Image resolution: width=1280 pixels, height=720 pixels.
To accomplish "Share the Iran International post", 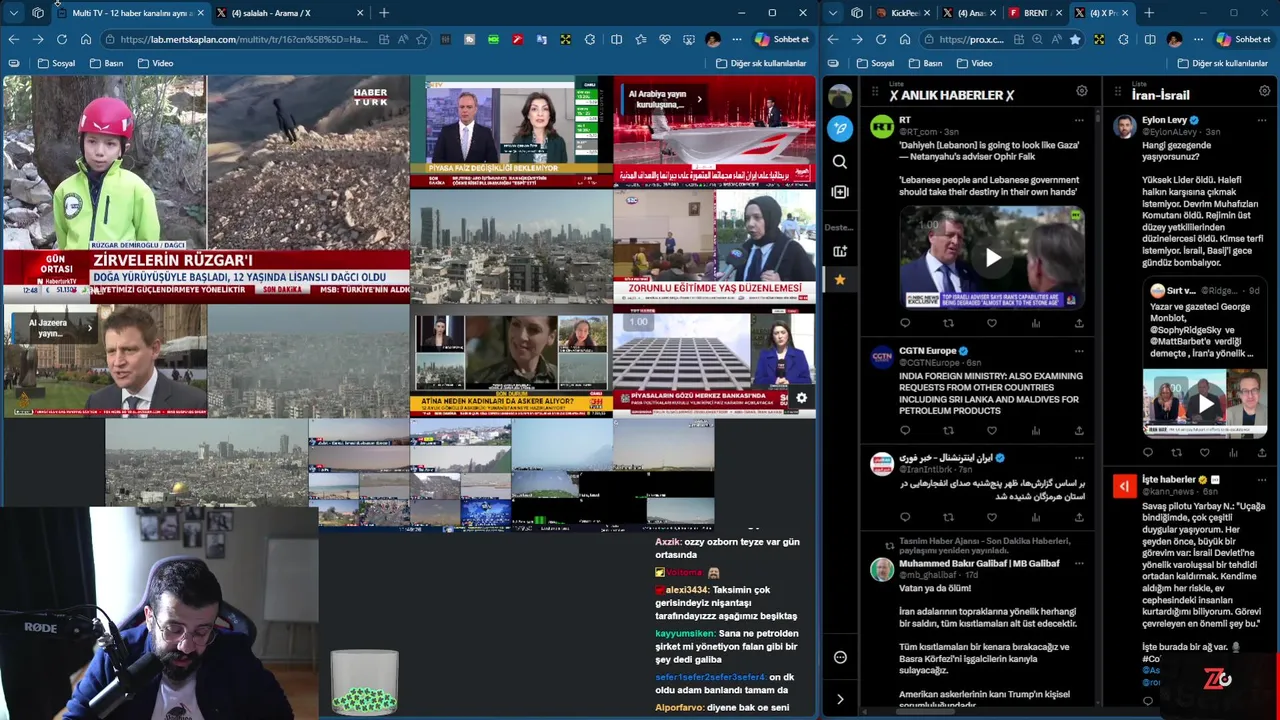I will pyautogui.click(x=1079, y=517).
